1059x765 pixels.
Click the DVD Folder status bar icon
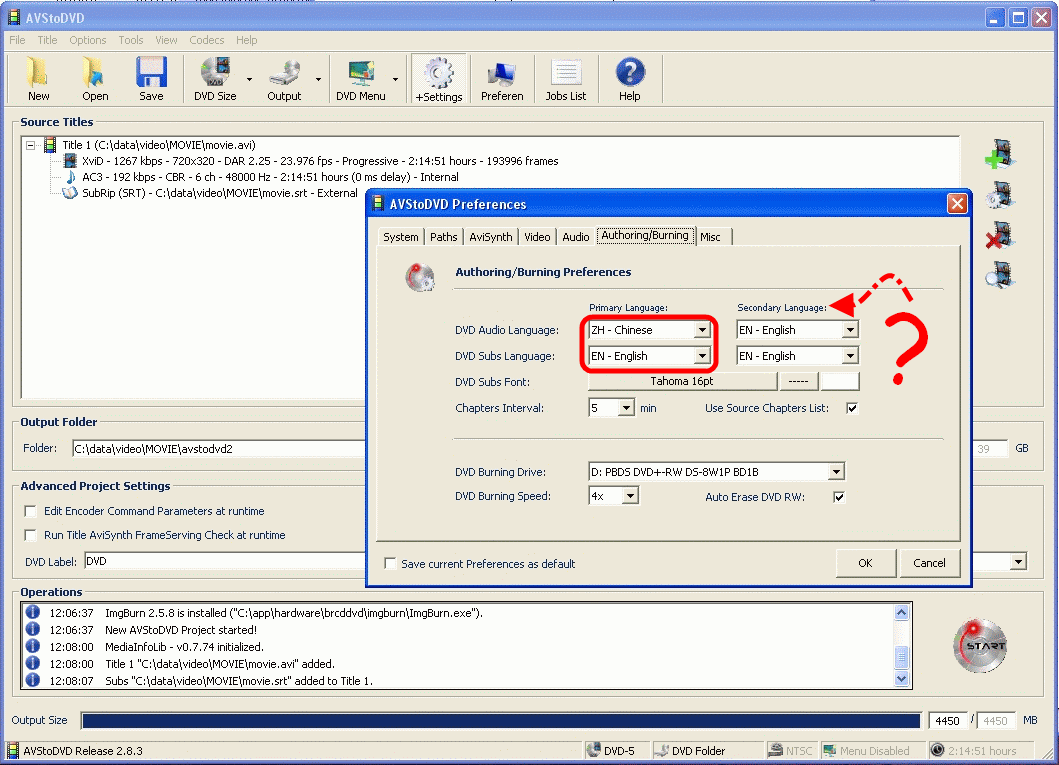pyautogui.click(x=662, y=750)
